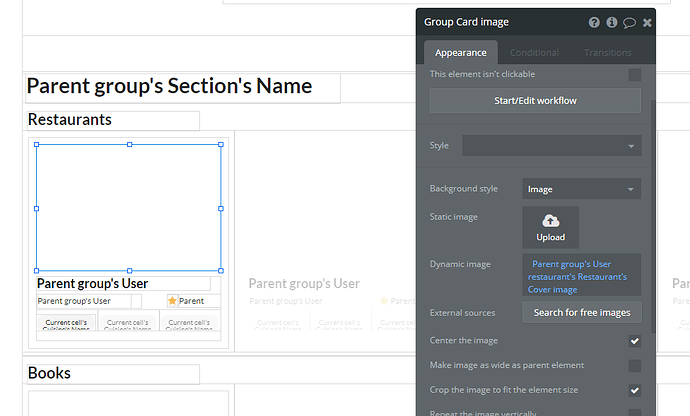
Task: Uncheck 'Center the image' checkbox
Action: click(635, 341)
